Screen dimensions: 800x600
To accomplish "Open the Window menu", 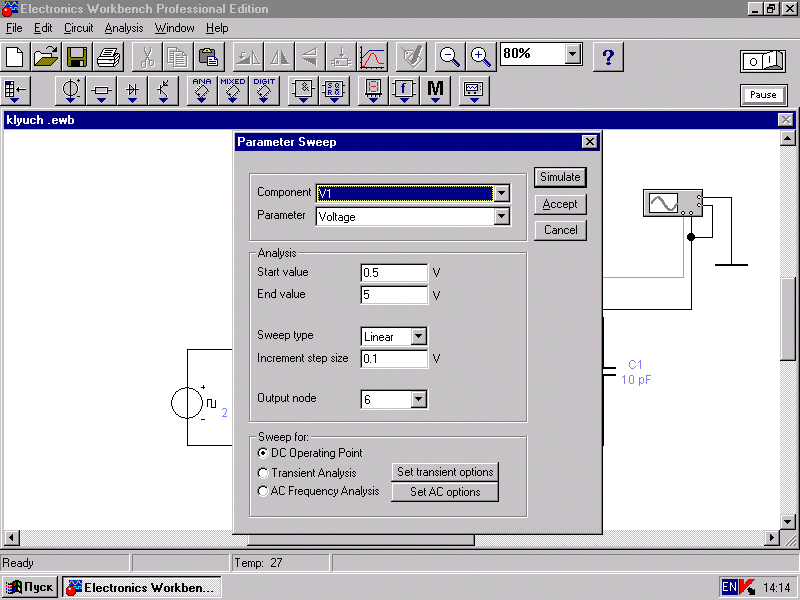I will click(174, 28).
